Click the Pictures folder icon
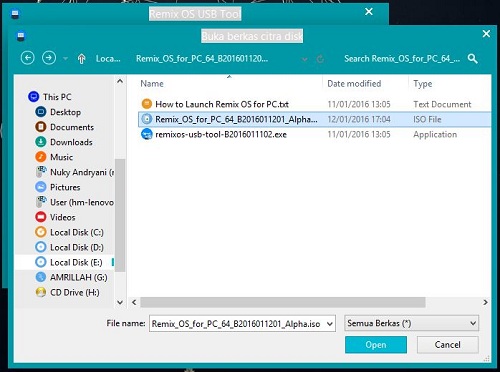 40,187
